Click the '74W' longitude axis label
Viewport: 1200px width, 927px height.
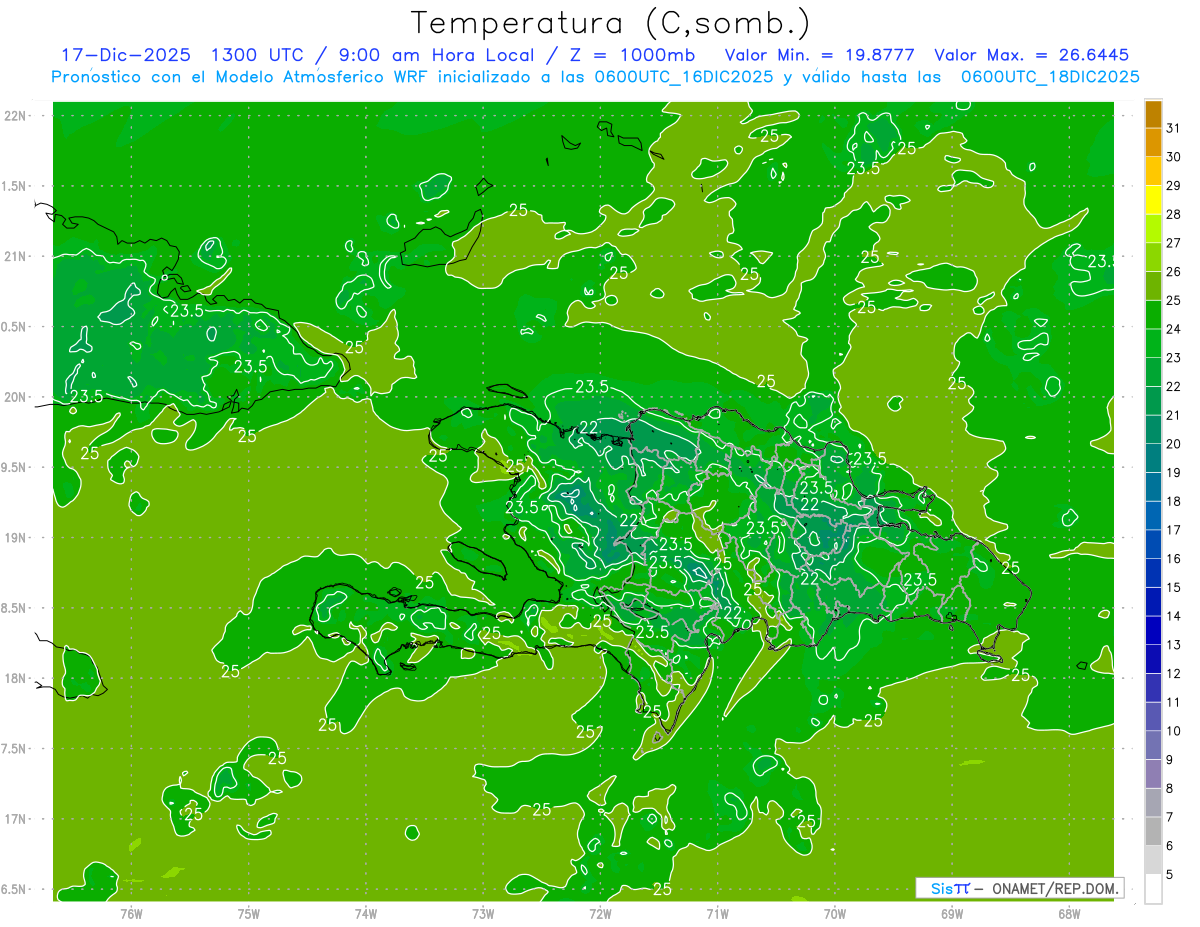[366, 913]
